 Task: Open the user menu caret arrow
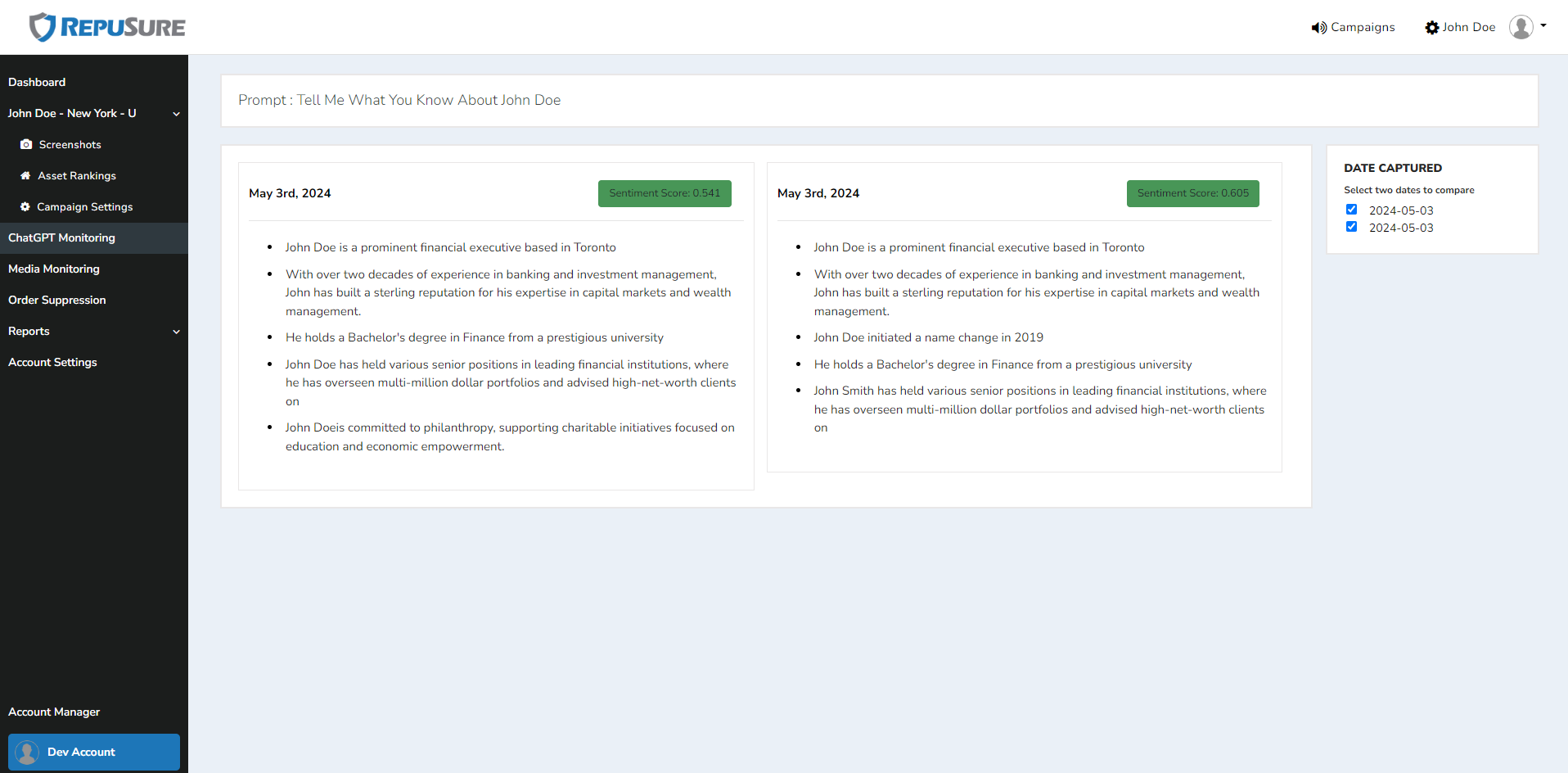point(1543,26)
